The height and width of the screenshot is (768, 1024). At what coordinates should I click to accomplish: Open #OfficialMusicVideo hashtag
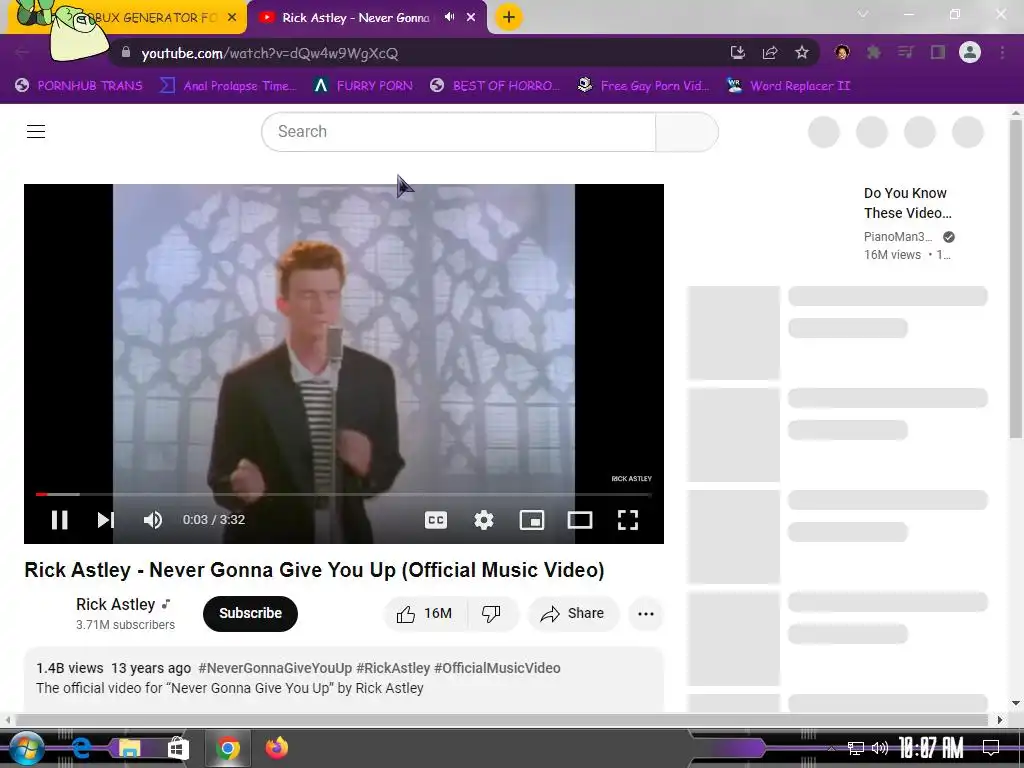pyautogui.click(x=497, y=668)
